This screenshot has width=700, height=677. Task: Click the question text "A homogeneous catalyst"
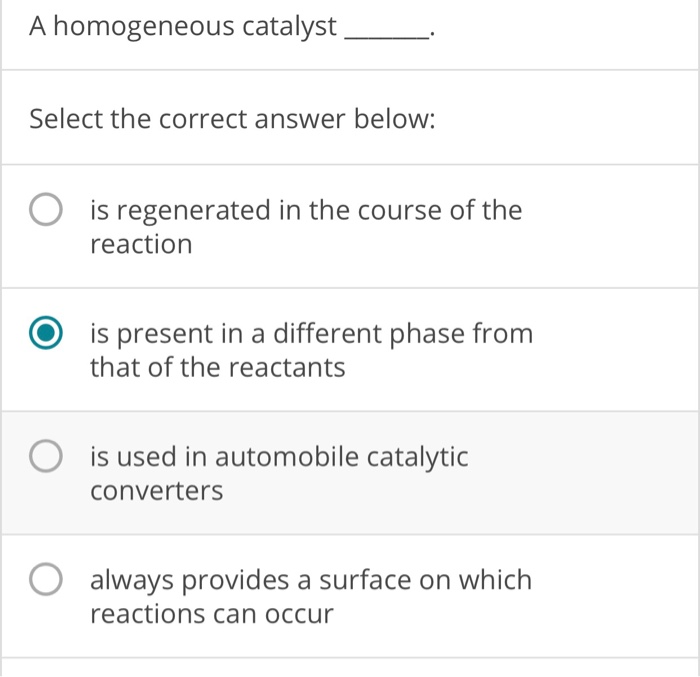click(183, 27)
